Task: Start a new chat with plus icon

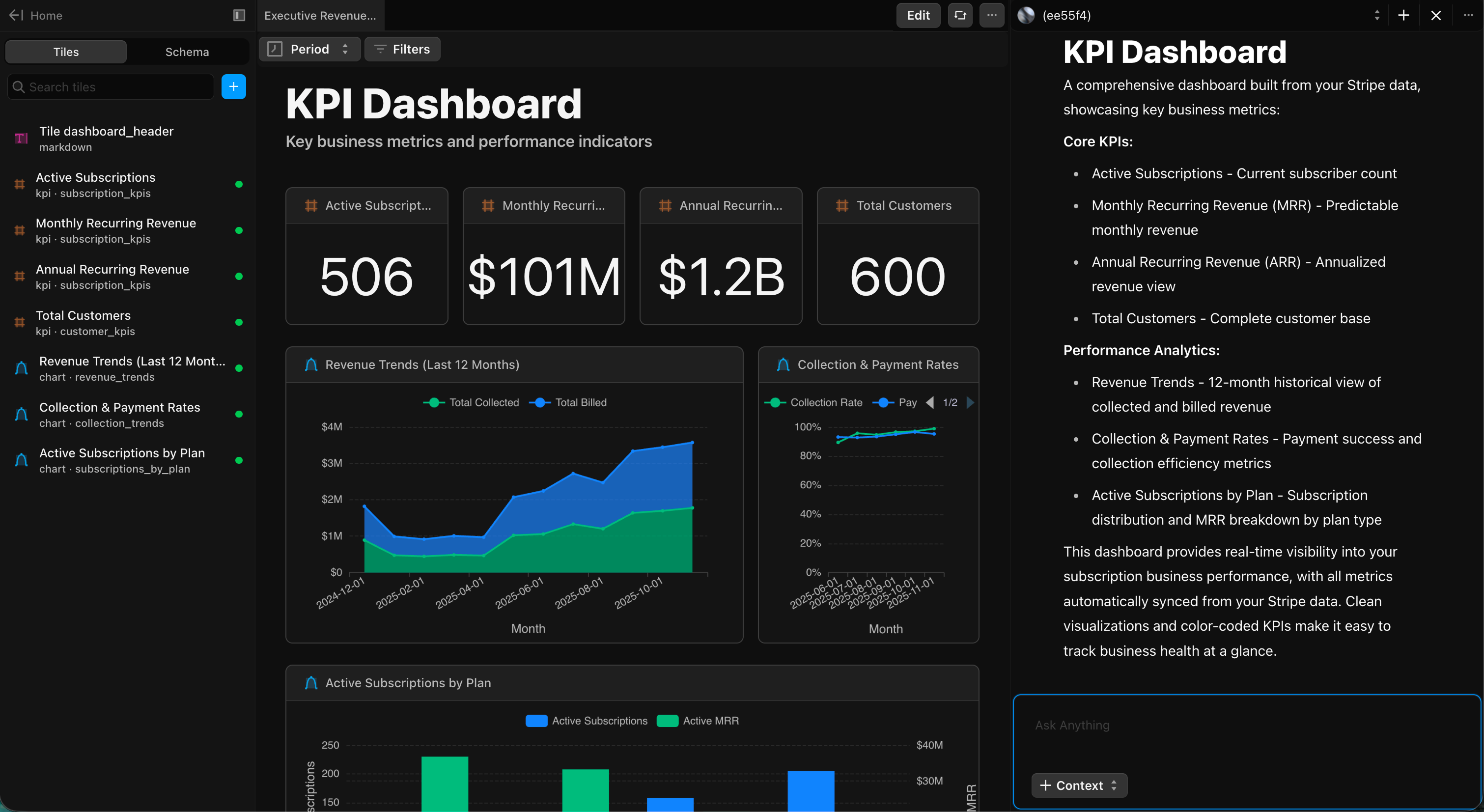Action: pos(1403,15)
